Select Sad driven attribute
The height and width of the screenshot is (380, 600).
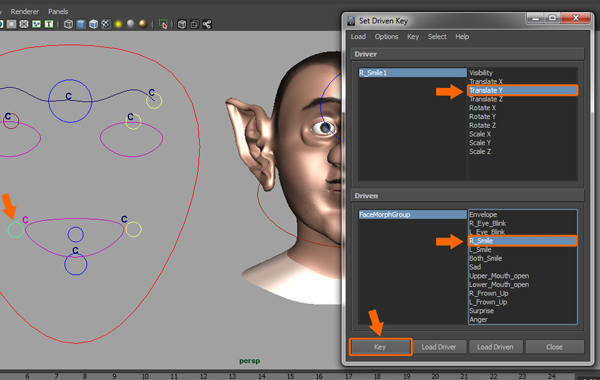pos(475,267)
